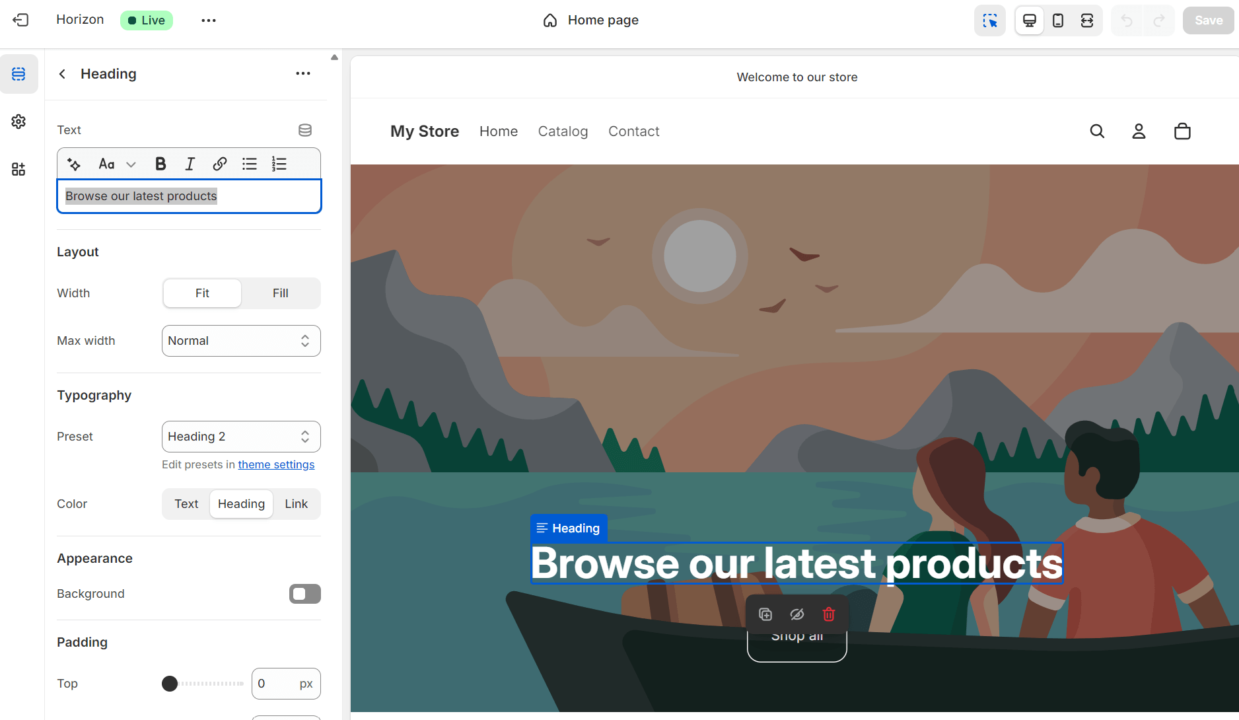The width and height of the screenshot is (1239, 720).
Task: Click the AI sparkle icon in text toolbar
Action: [x=73, y=163]
